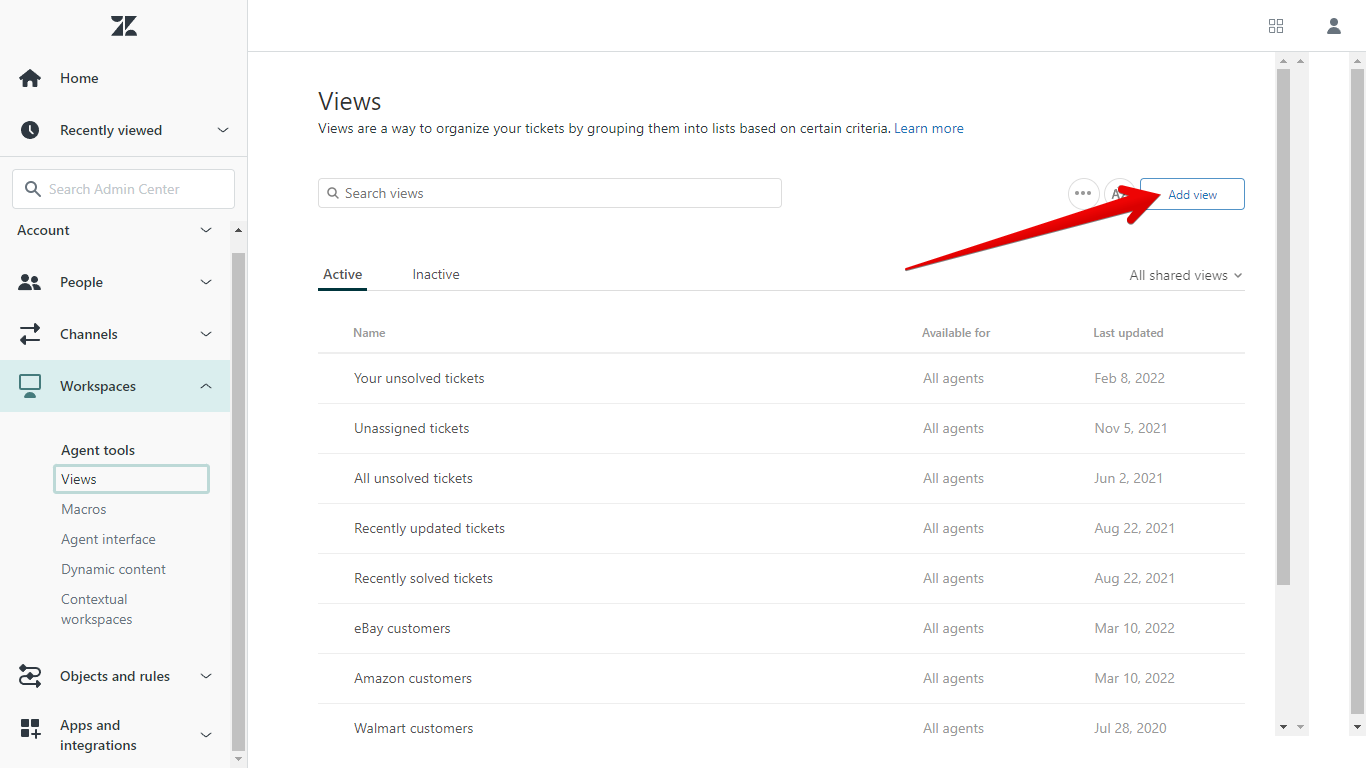Open Macros in Agent tools
The image size is (1366, 768).
coord(83,509)
